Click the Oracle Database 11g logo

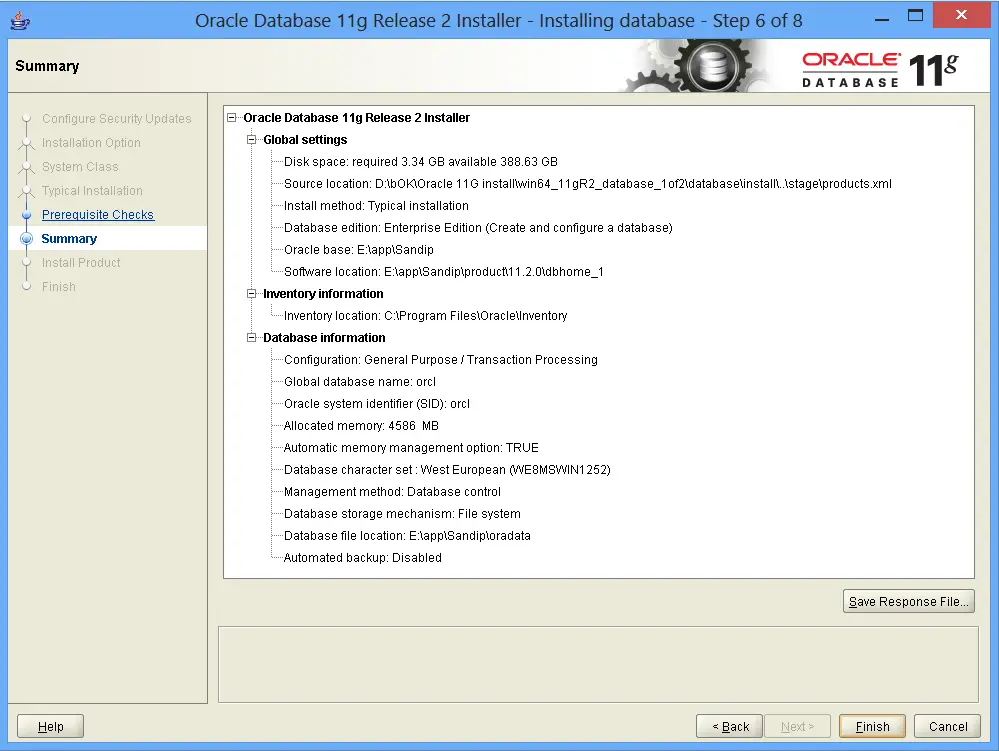click(880, 68)
